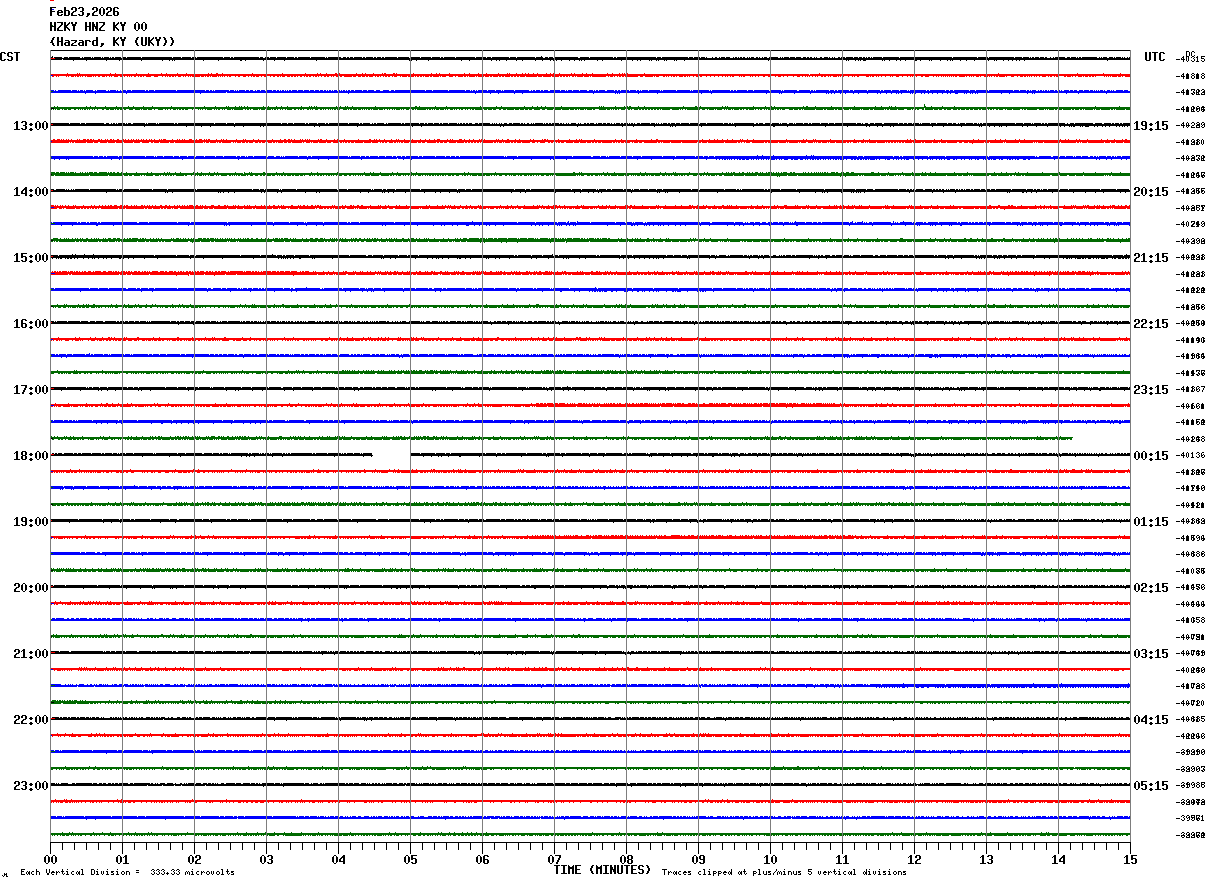1210x886 pixels.
Task: Click the 02:15 UTC time label
Action: (x=1150, y=588)
